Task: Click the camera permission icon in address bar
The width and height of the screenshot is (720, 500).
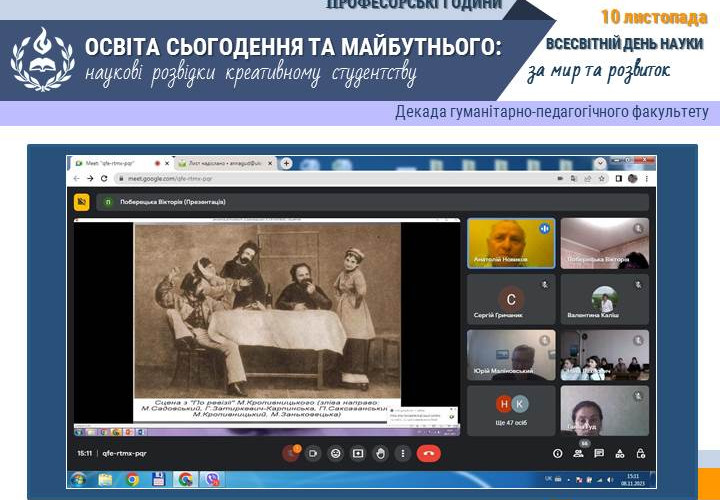Action: pyautogui.click(x=560, y=179)
